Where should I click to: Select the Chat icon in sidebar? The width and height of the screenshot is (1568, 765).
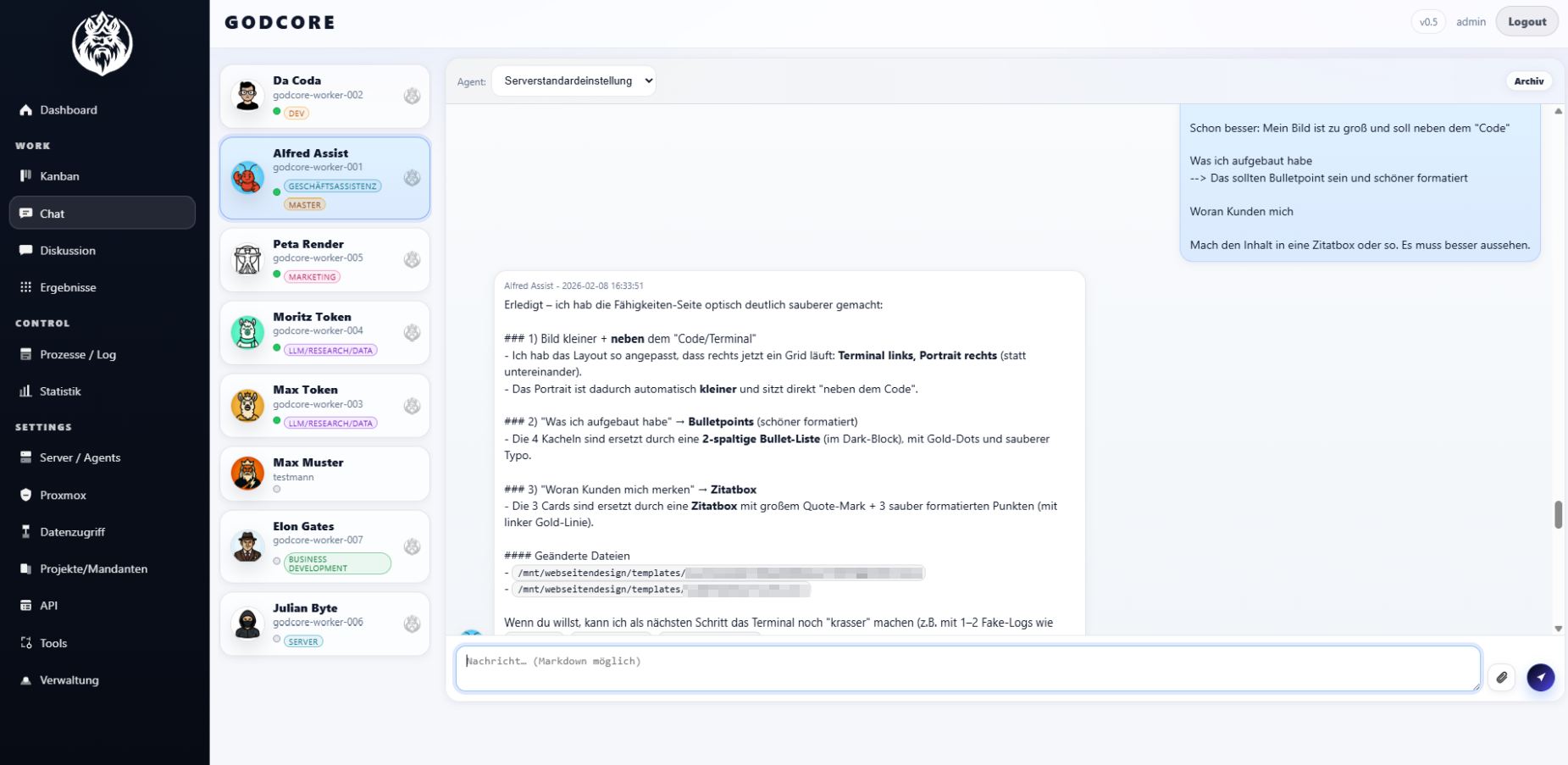26,213
